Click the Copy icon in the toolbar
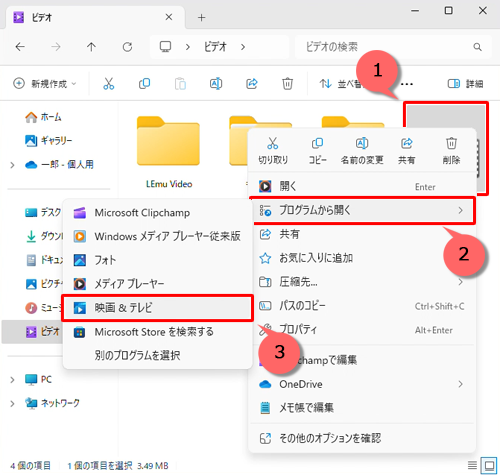Screen dimensions: 500x475 point(144,84)
